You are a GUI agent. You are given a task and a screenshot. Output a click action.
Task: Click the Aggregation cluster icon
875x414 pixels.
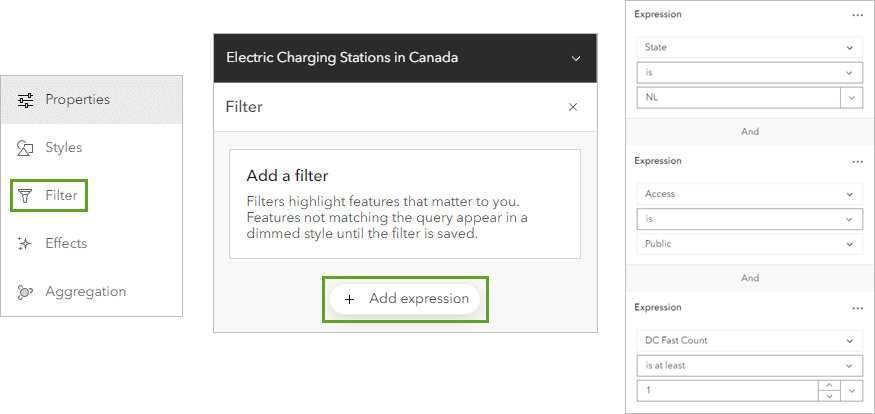(x=26, y=292)
